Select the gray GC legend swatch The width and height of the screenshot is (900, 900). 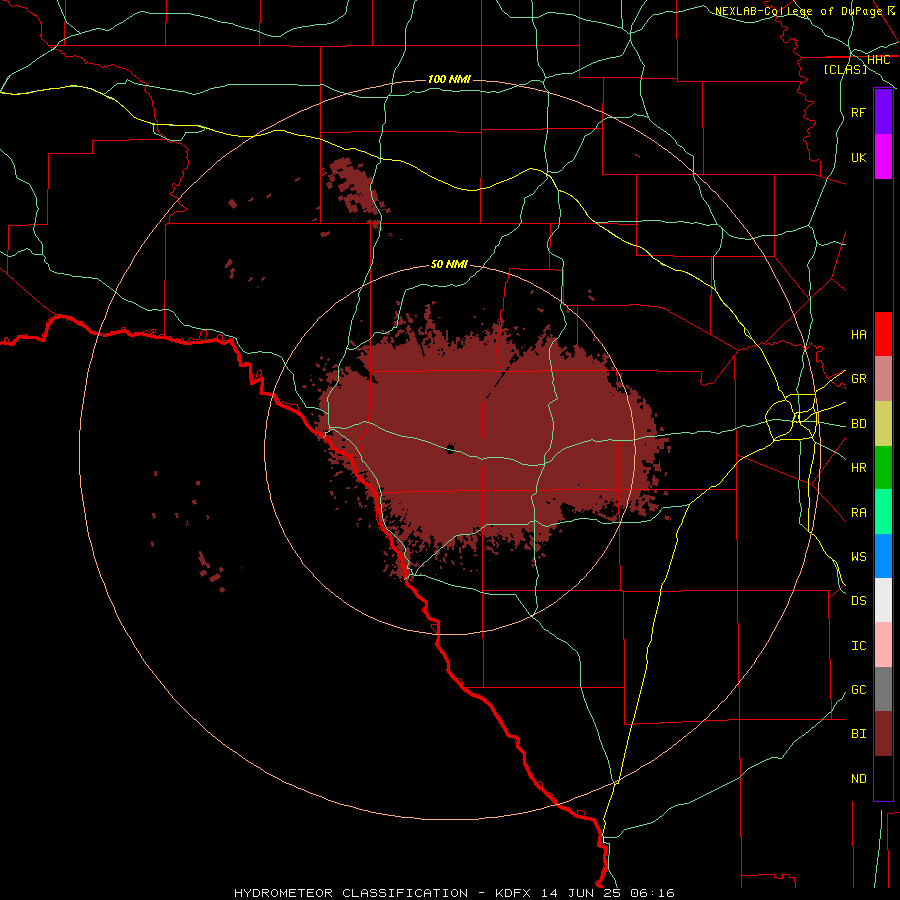click(883, 689)
